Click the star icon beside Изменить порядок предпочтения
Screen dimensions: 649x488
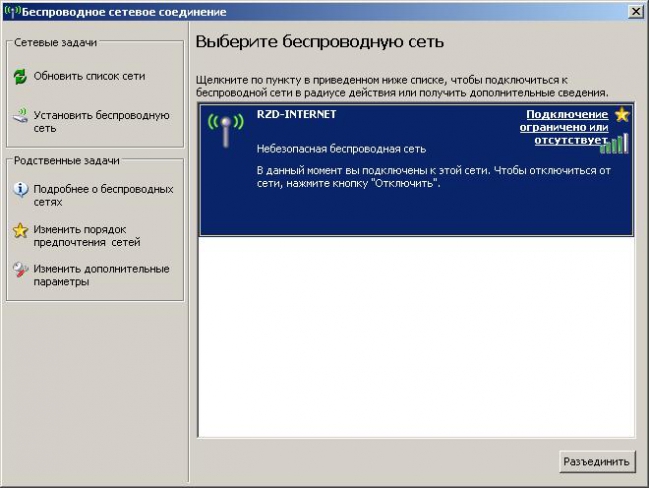pyautogui.click(x=20, y=230)
